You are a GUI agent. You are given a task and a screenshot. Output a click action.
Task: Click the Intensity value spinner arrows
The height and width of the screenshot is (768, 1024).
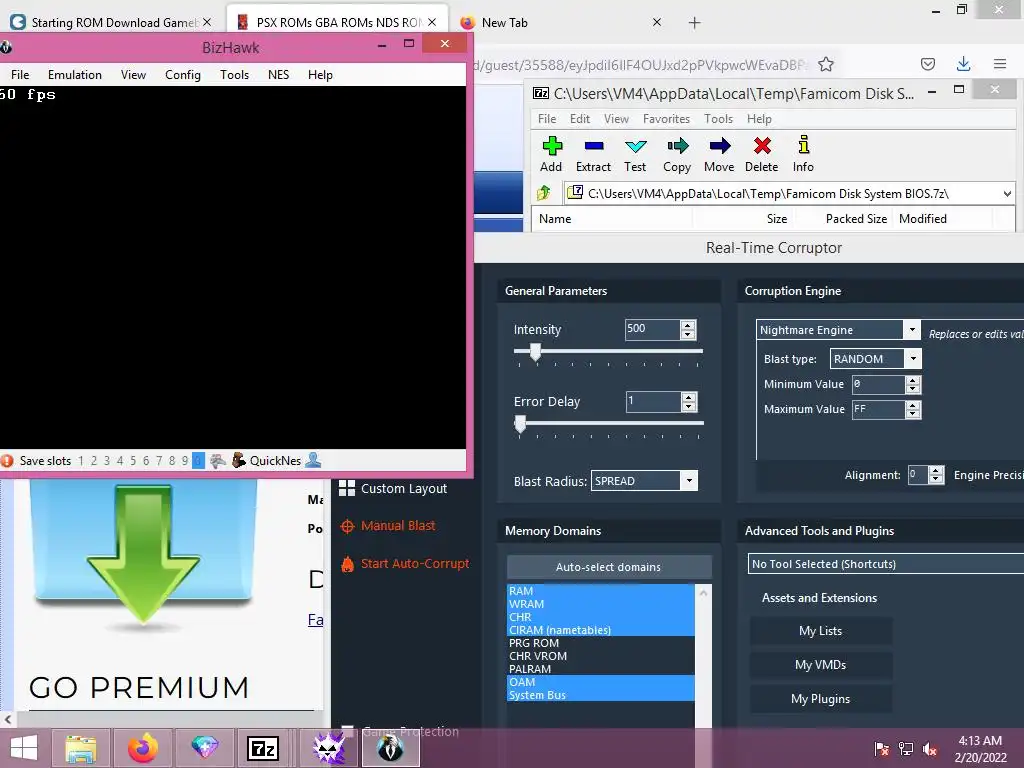pyautogui.click(x=688, y=330)
